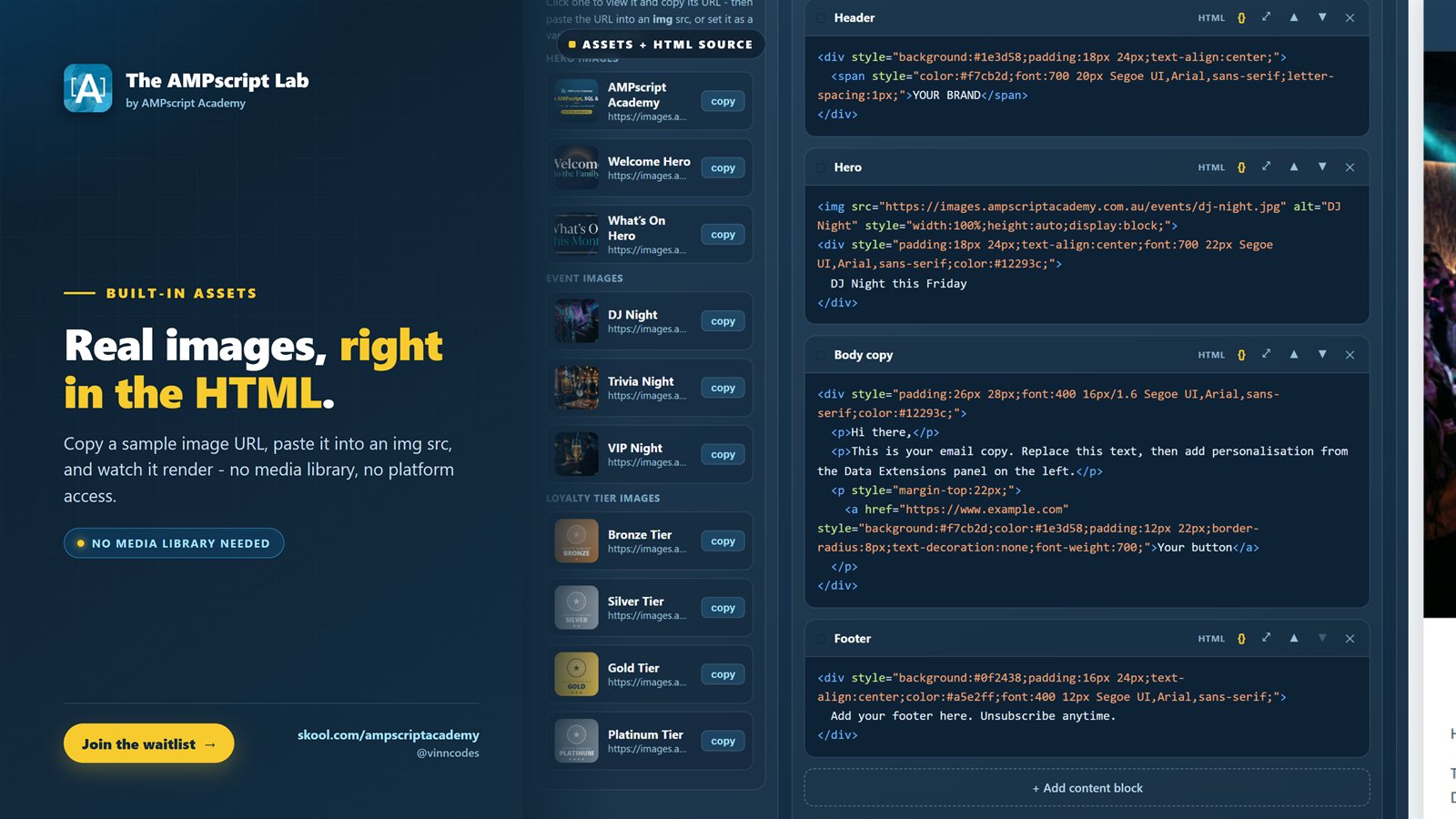Click the 'EVENT IMAGES' section heading

coord(584,278)
